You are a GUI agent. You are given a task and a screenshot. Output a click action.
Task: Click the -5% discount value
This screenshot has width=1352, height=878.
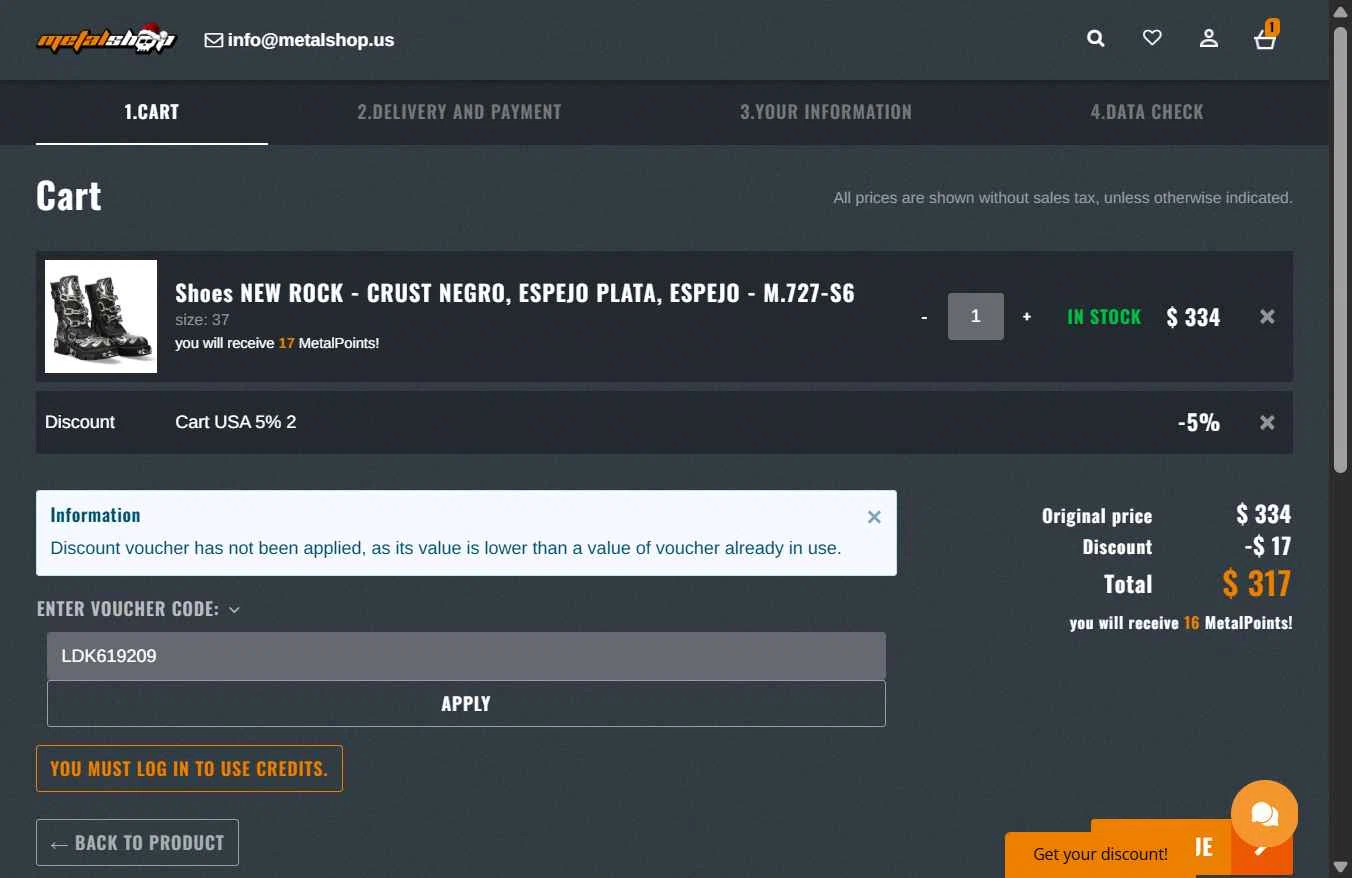(x=1199, y=422)
